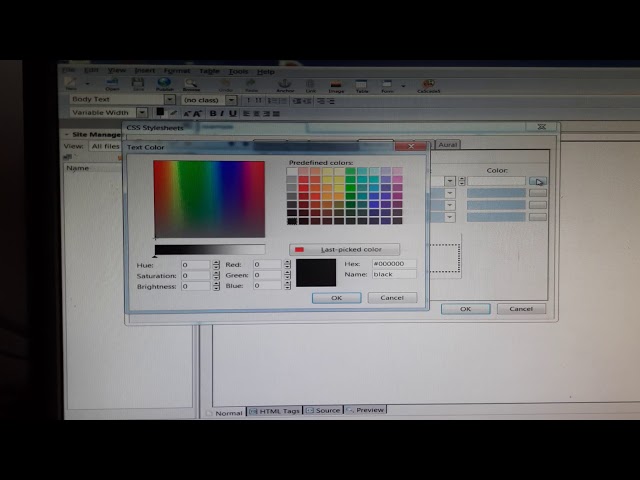The height and width of the screenshot is (480, 640).
Task: Click the Table toolbar icon
Action: [x=362, y=84]
